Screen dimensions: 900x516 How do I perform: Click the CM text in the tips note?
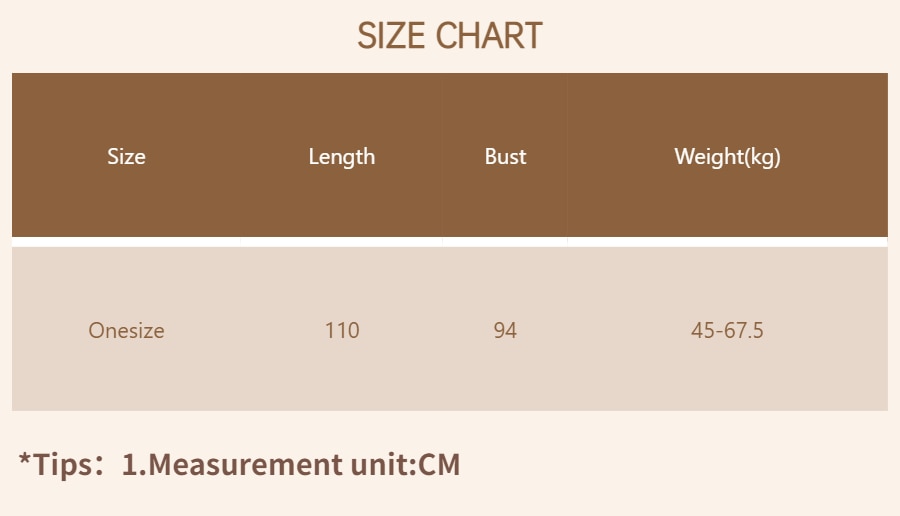point(438,465)
